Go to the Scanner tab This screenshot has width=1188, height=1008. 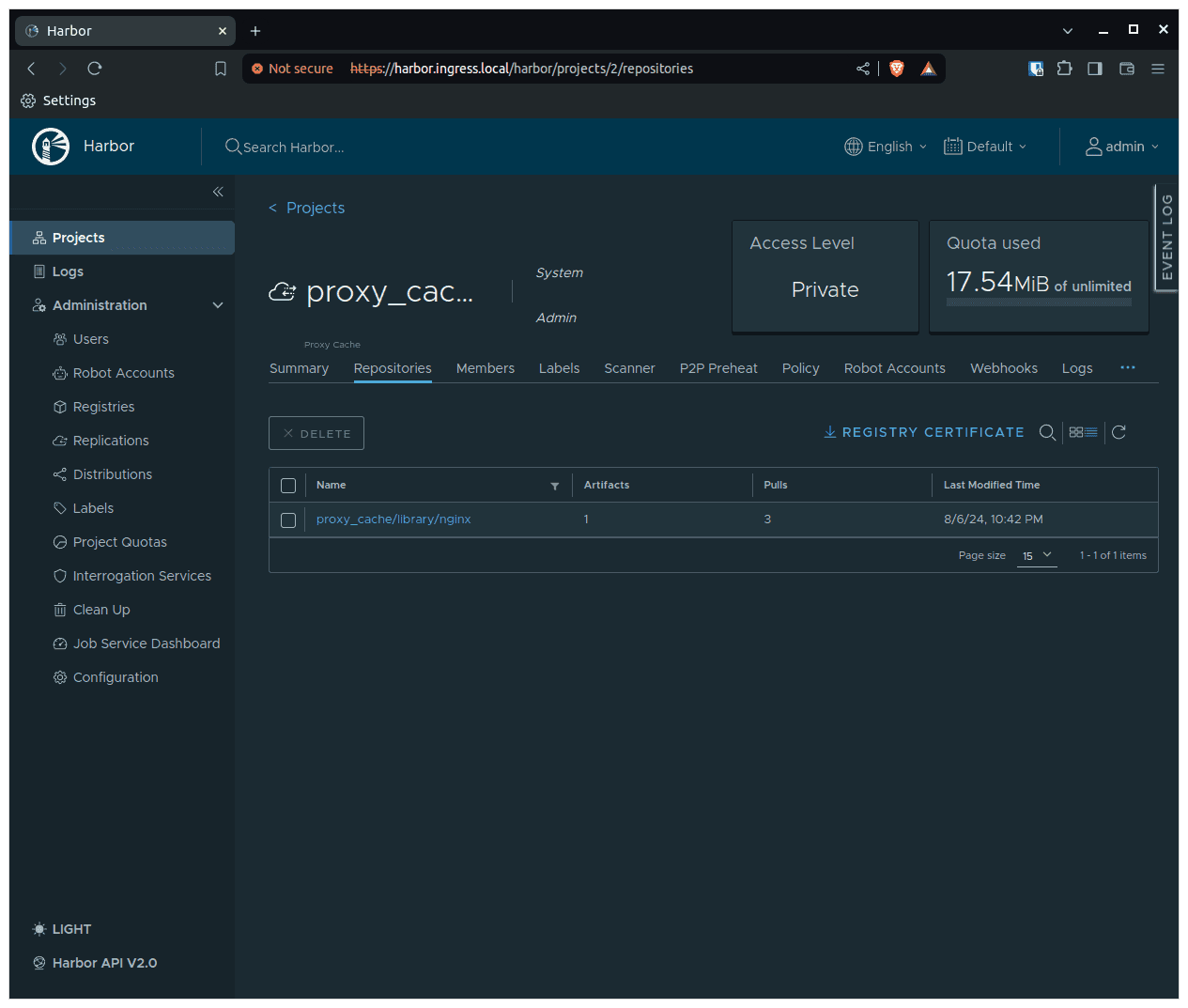coord(629,368)
